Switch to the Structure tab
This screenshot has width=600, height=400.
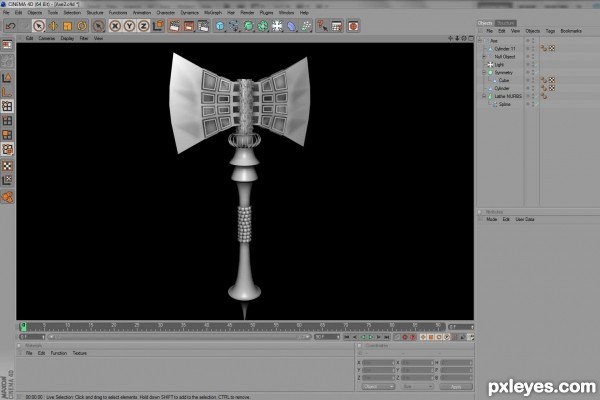[x=505, y=23]
